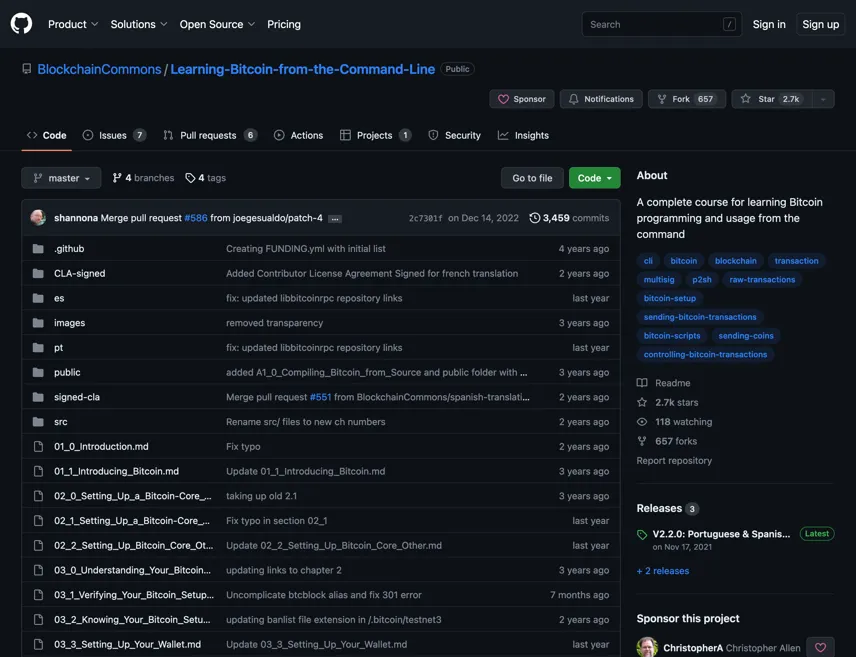The width and height of the screenshot is (856, 657).
Task: Open the star lists dropdown arrow
Action: pos(823,99)
